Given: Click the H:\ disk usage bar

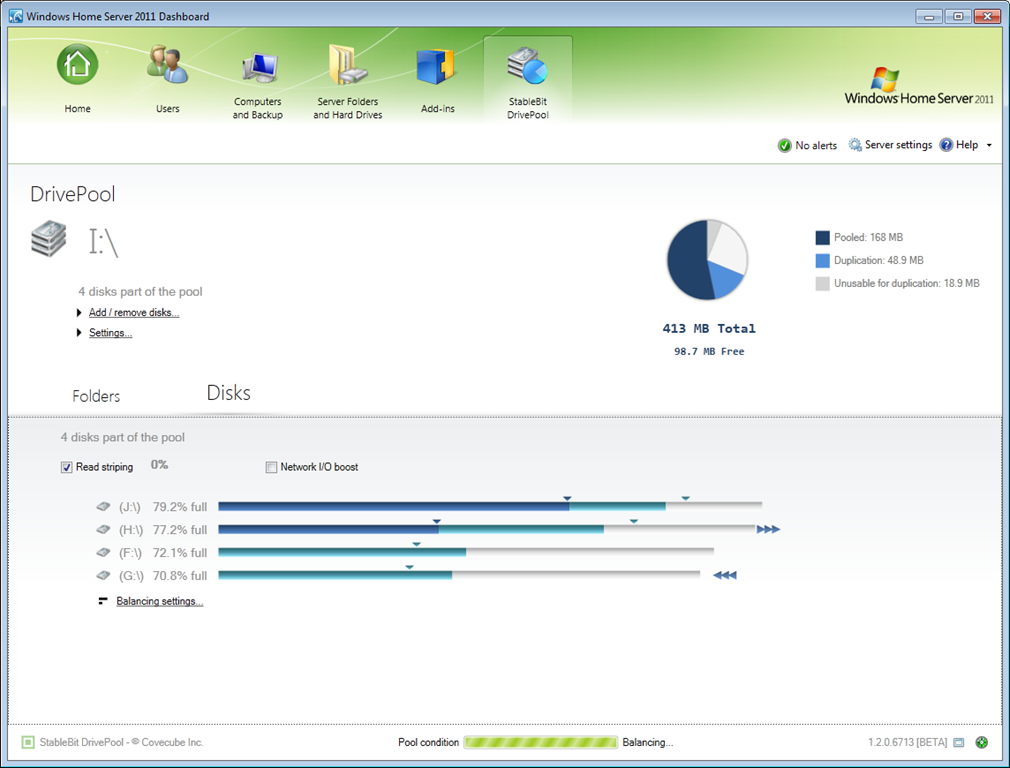Looking at the screenshot, I should tap(487, 530).
